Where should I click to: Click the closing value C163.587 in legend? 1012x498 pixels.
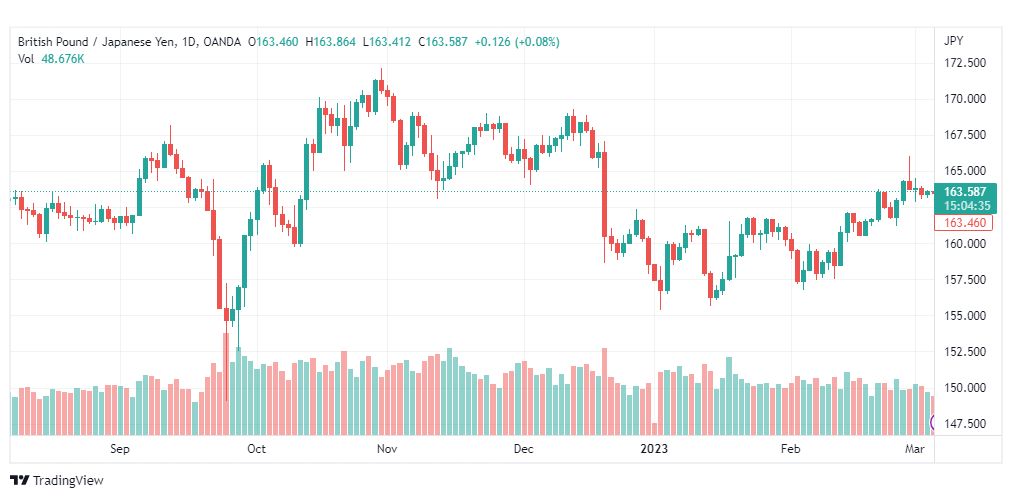[443, 42]
